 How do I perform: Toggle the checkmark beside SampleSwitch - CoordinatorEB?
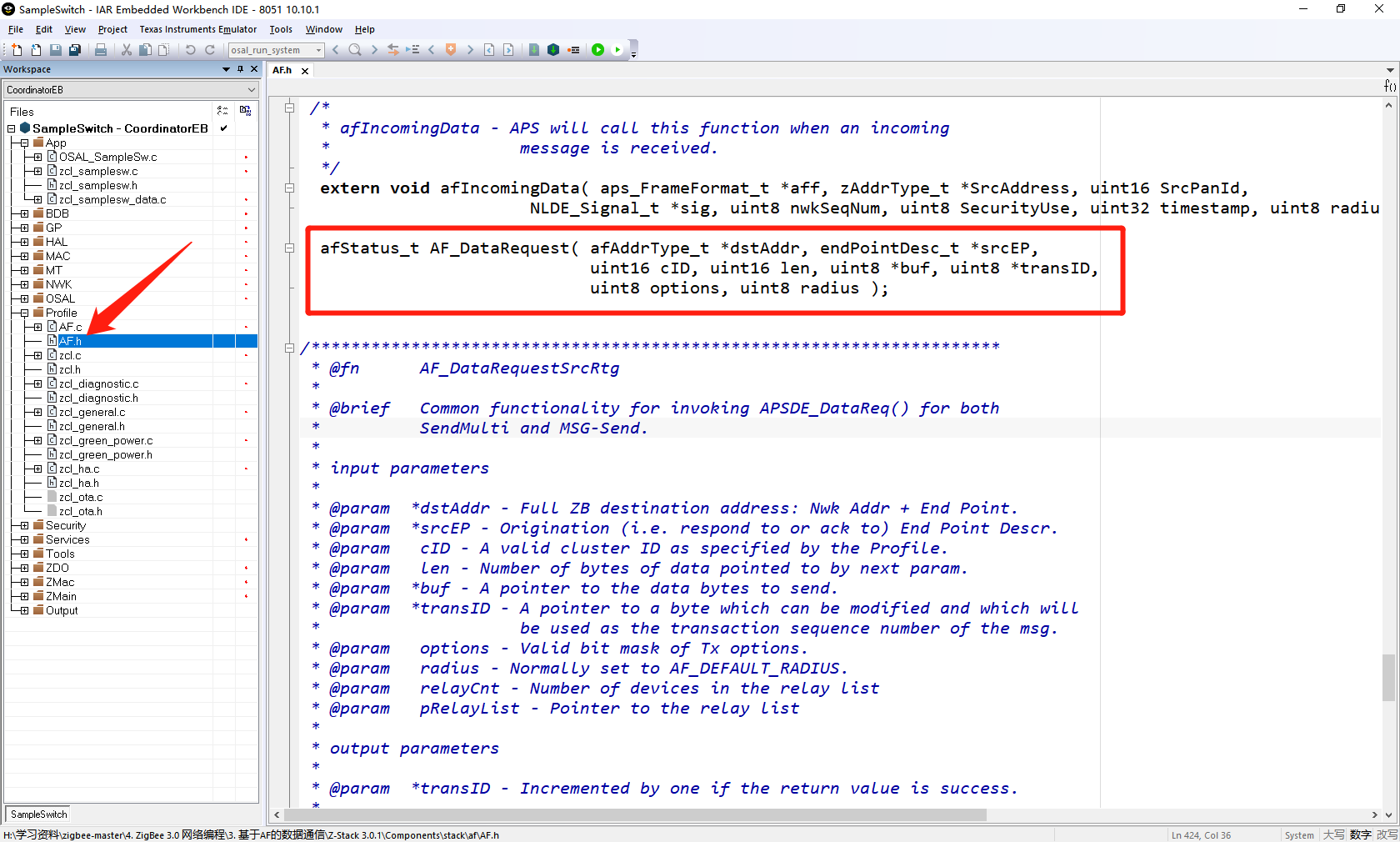coord(223,128)
